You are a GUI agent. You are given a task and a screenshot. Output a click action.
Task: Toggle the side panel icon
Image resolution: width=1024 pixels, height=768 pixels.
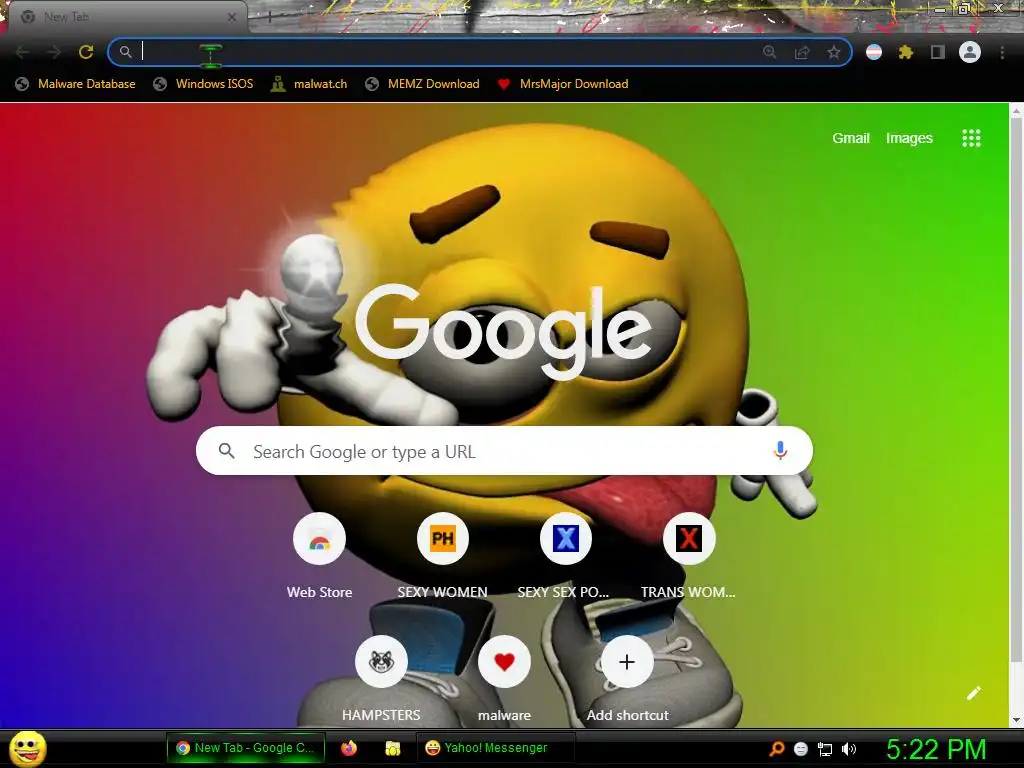coord(938,52)
